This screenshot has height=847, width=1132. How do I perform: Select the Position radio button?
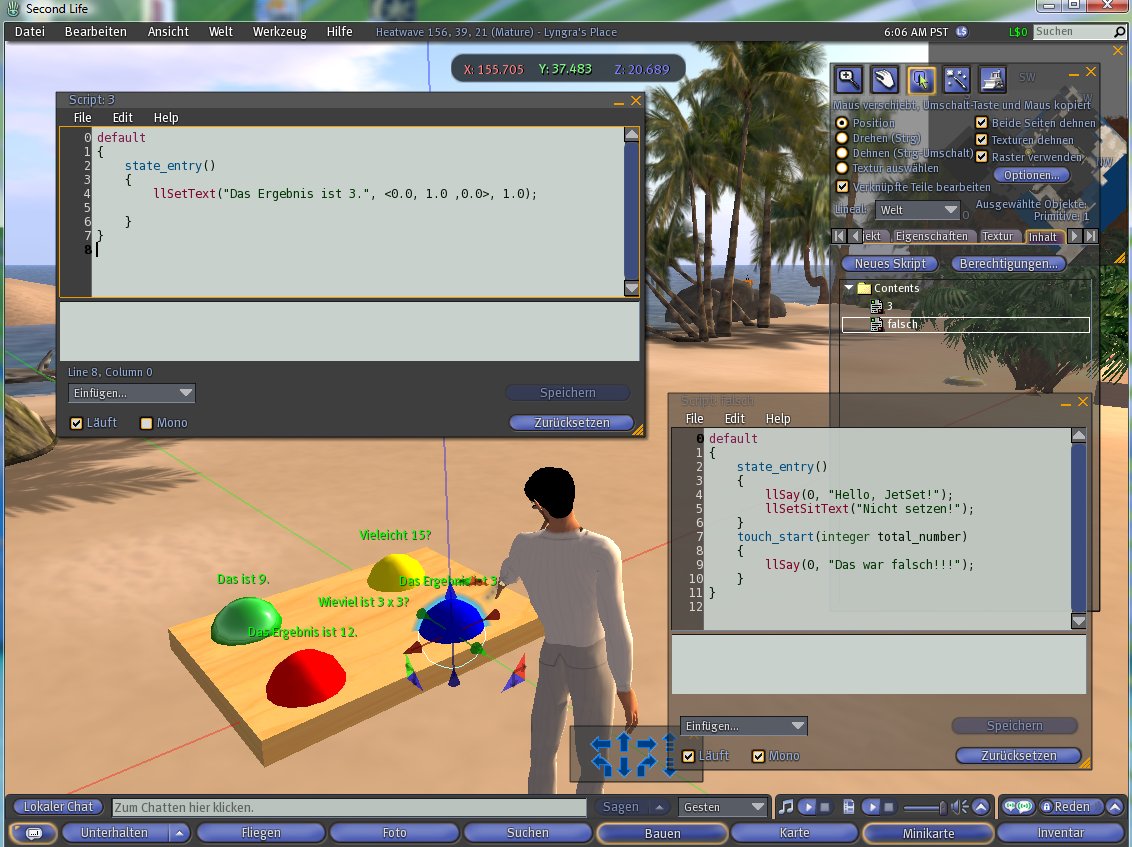pyautogui.click(x=842, y=123)
